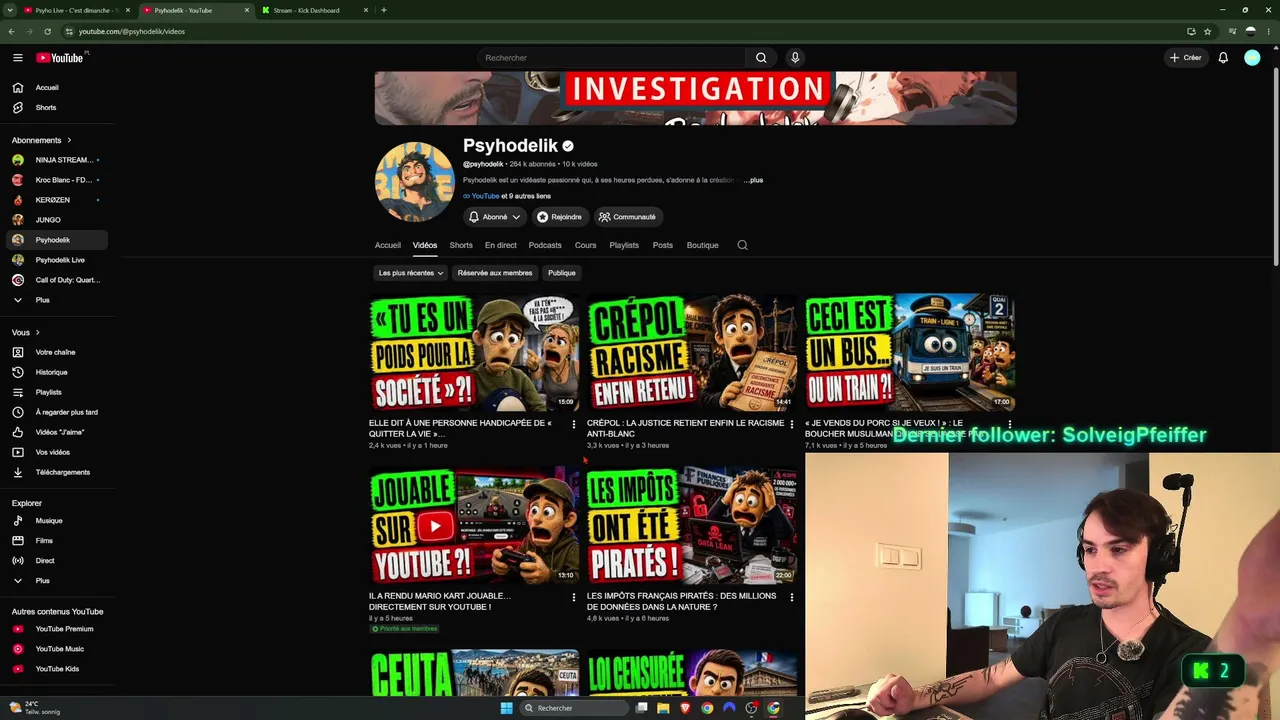Viewport: 1280px width, 720px height.
Task: Play the Jouable sur YouTube thumbnail
Action: 474,524
